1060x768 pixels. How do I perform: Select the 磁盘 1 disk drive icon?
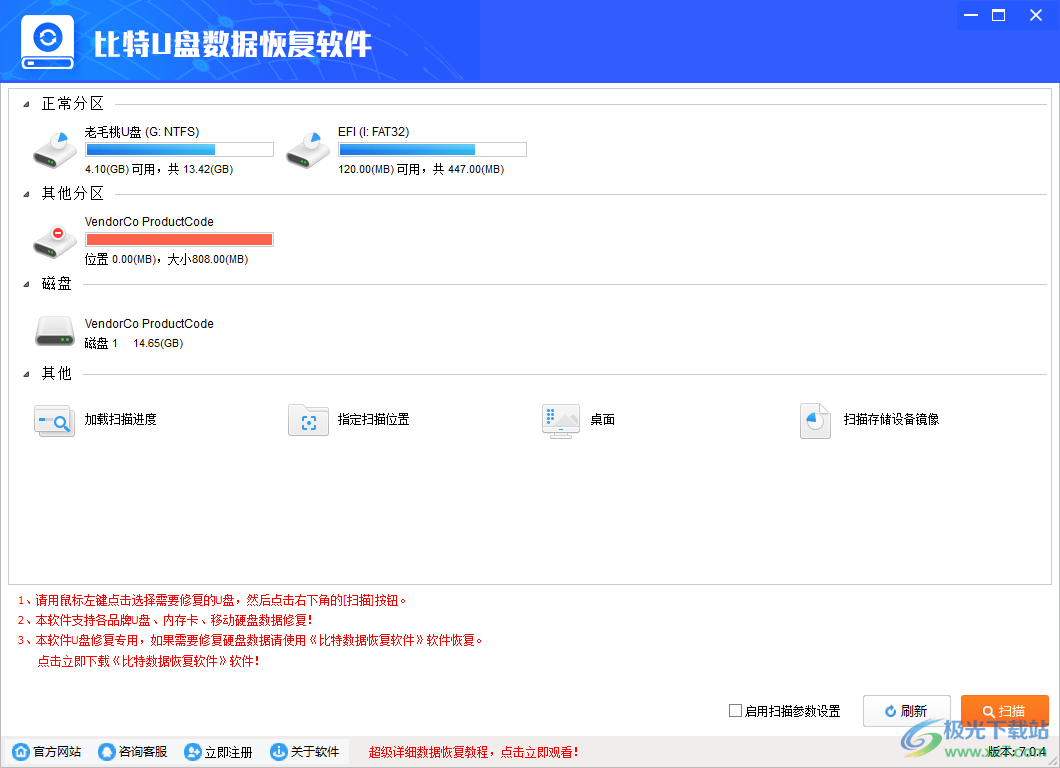55,332
